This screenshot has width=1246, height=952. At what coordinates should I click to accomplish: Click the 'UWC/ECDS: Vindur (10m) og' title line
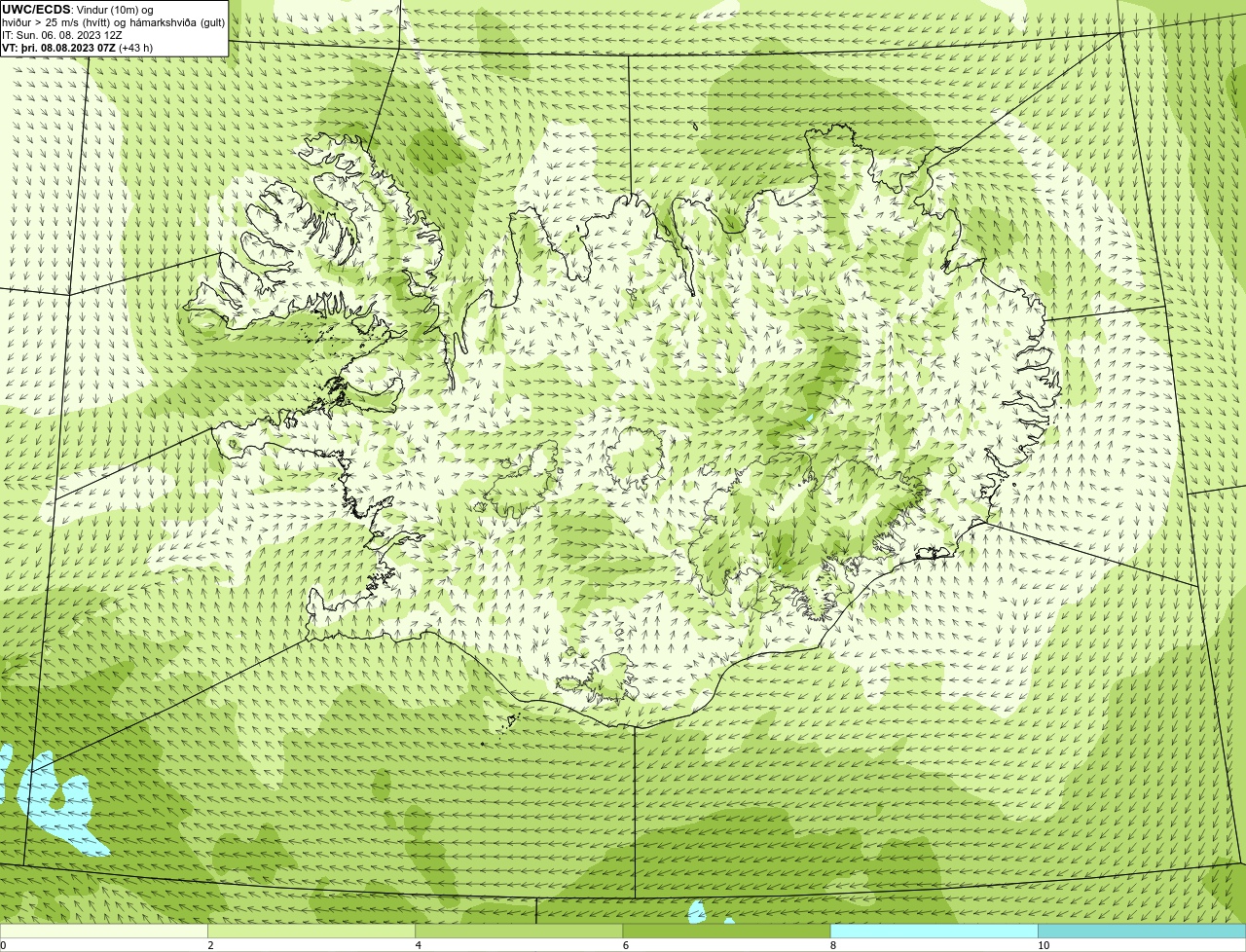(x=78, y=10)
